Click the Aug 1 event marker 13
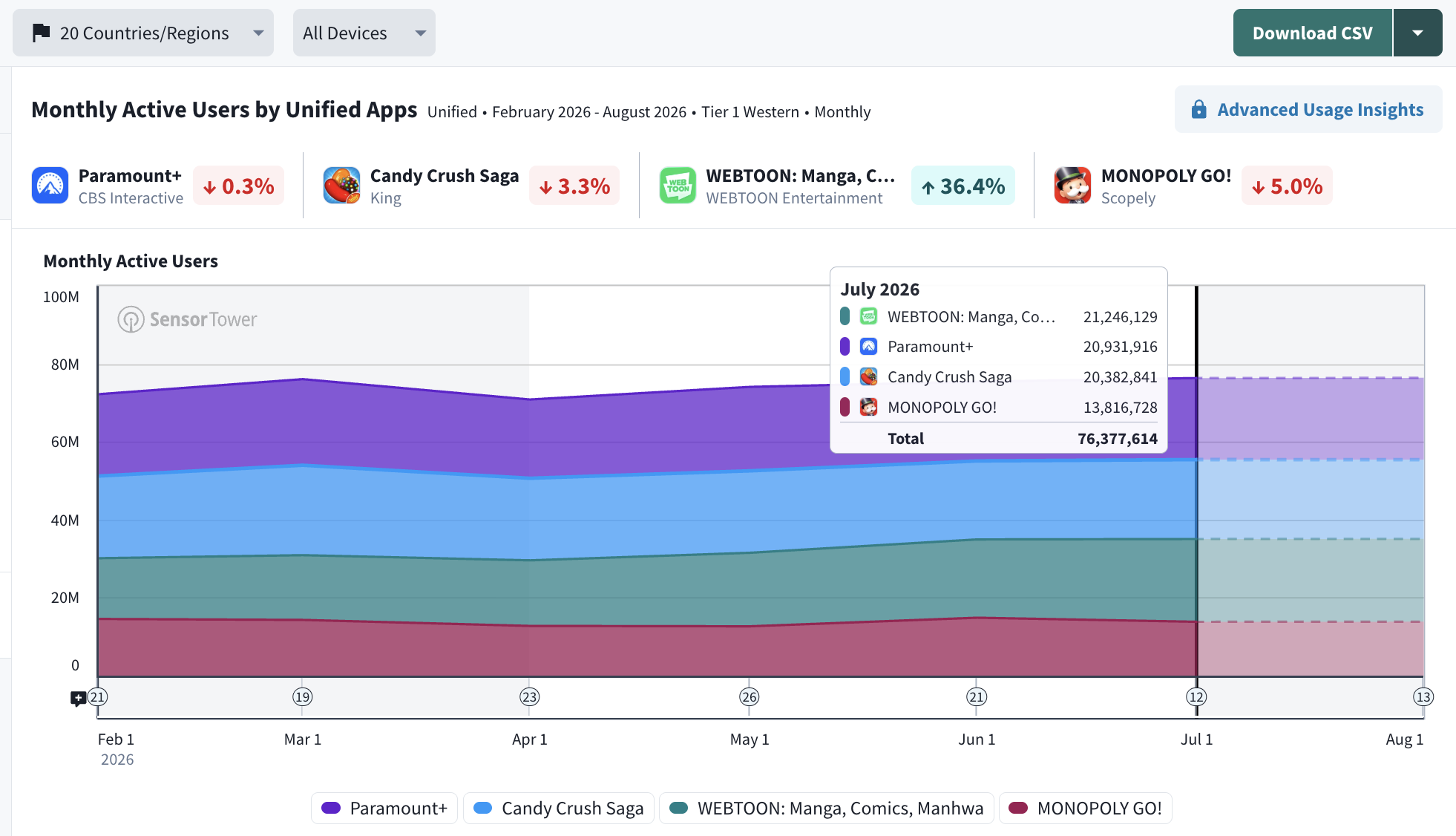This screenshot has height=836, width=1456. coord(1423,697)
